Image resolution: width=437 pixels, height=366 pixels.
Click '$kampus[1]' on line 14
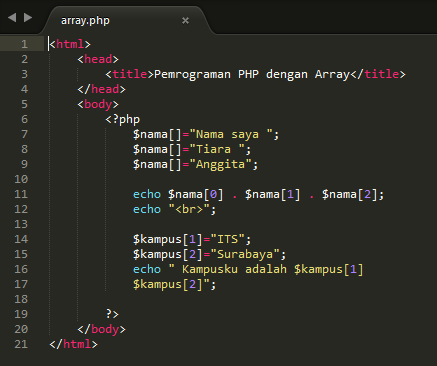[168, 239]
